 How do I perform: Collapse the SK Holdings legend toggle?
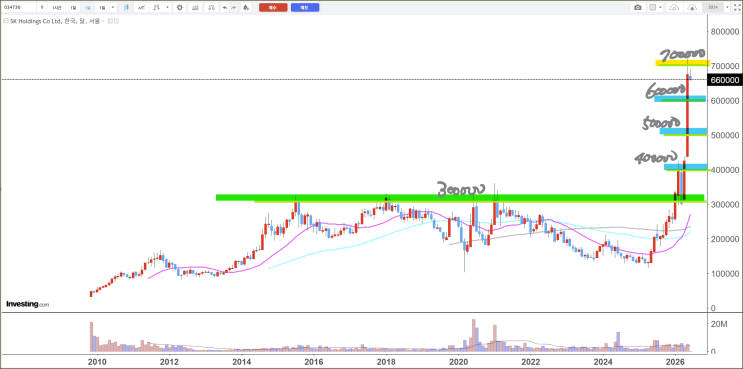pyautogui.click(x=6, y=21)
